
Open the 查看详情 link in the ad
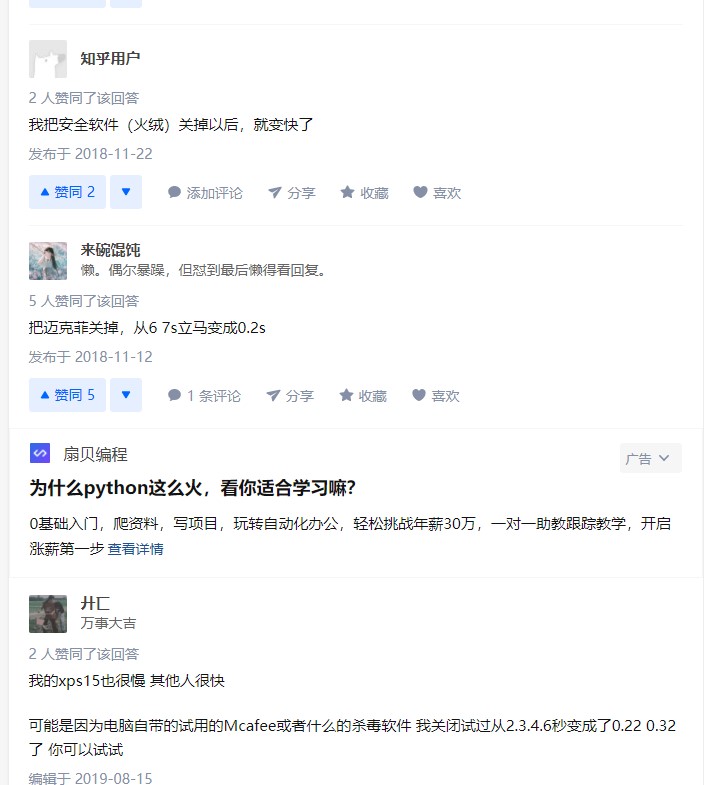[x=136, y=549]
